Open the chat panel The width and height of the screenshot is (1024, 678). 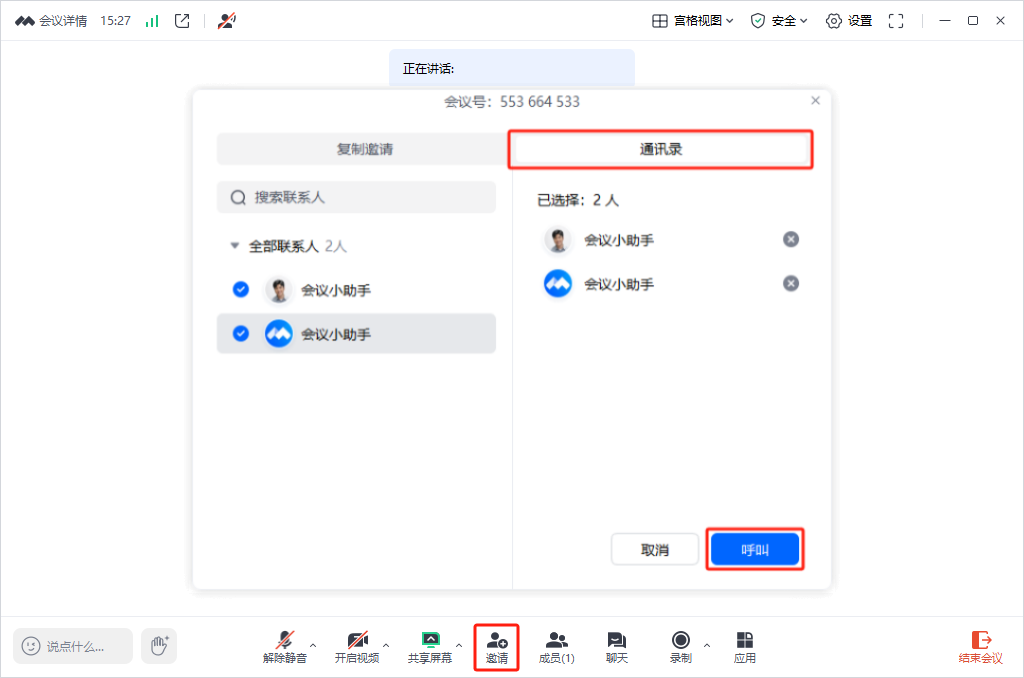click(616, 647)
